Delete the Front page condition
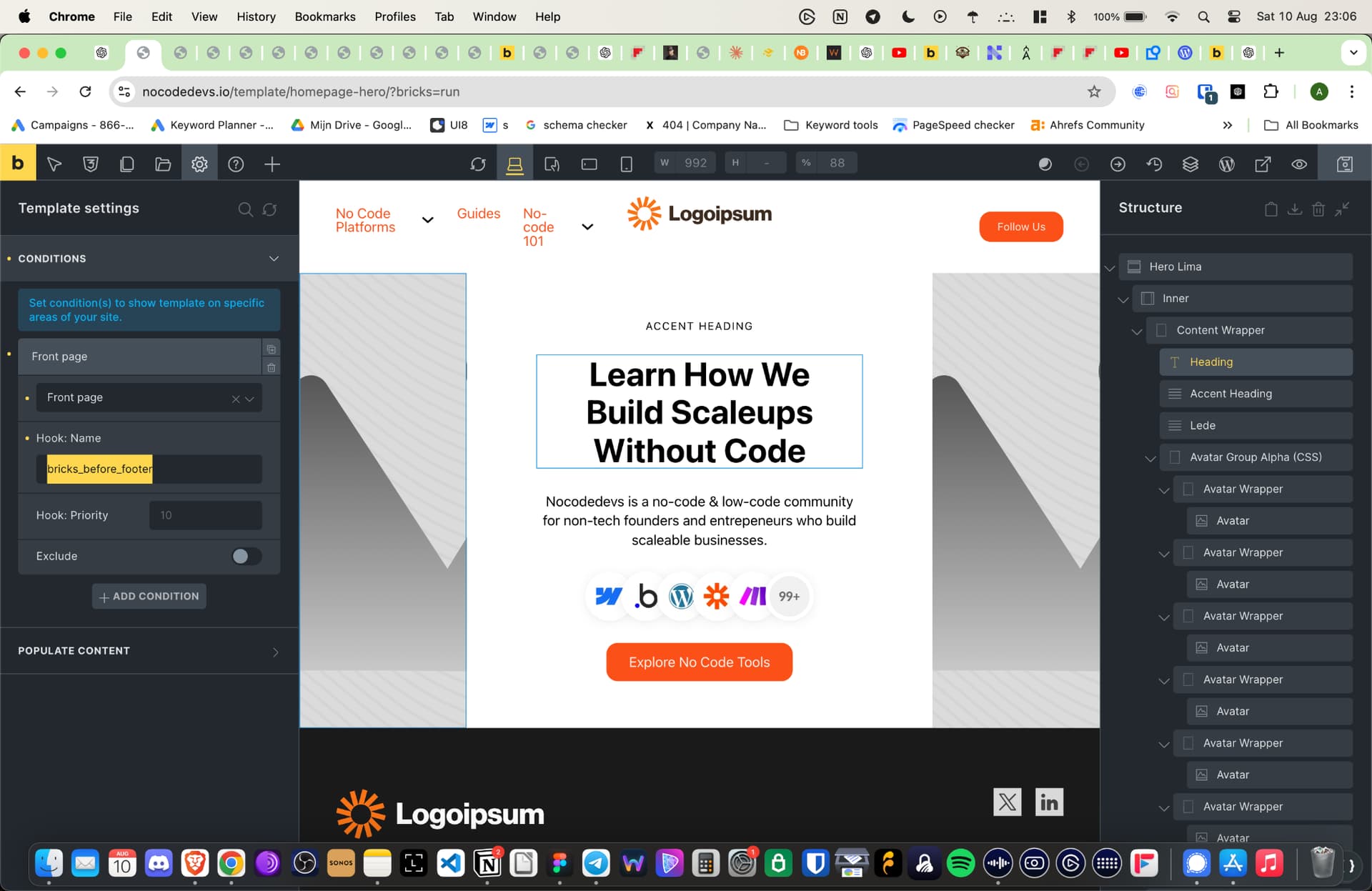This screenshot has height=891, width=1372. 272,367
